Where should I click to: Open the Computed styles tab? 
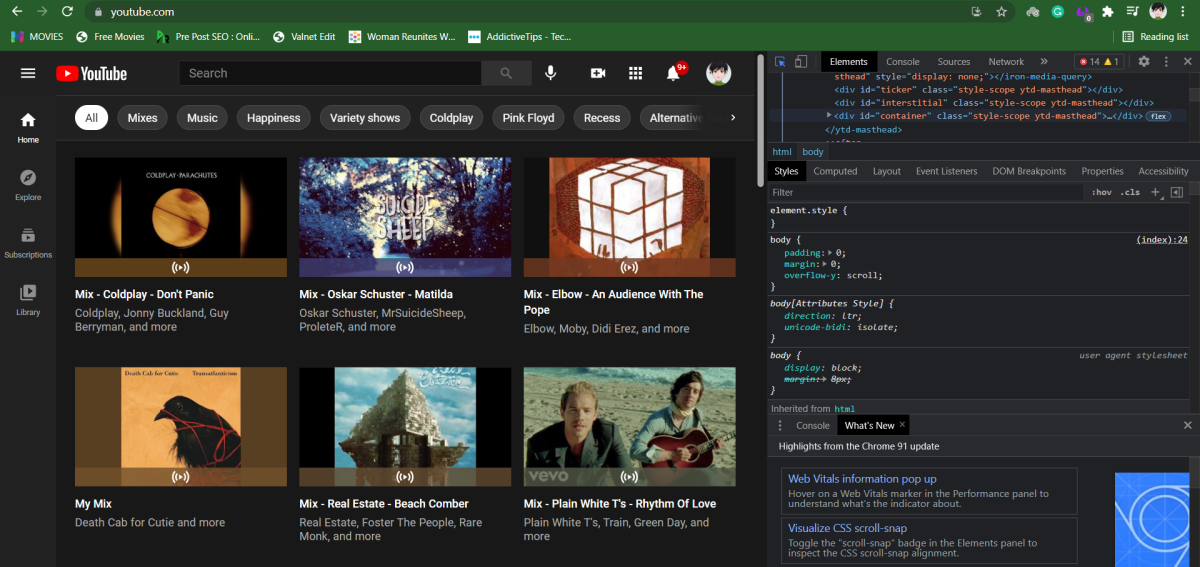tap(835, 171)
